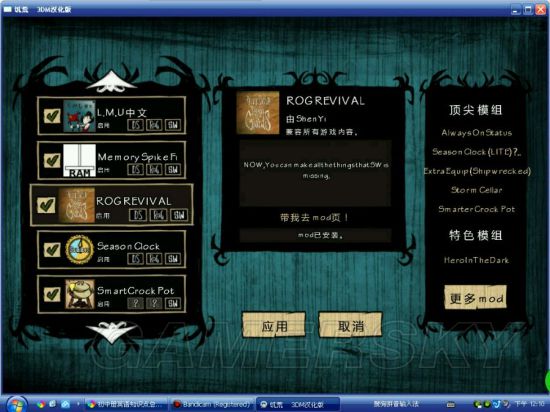Toggle the Memory Spike Fix checkbox
This screenshot has width=550, height=412.
pyautogui.click(x=52, y=160)
